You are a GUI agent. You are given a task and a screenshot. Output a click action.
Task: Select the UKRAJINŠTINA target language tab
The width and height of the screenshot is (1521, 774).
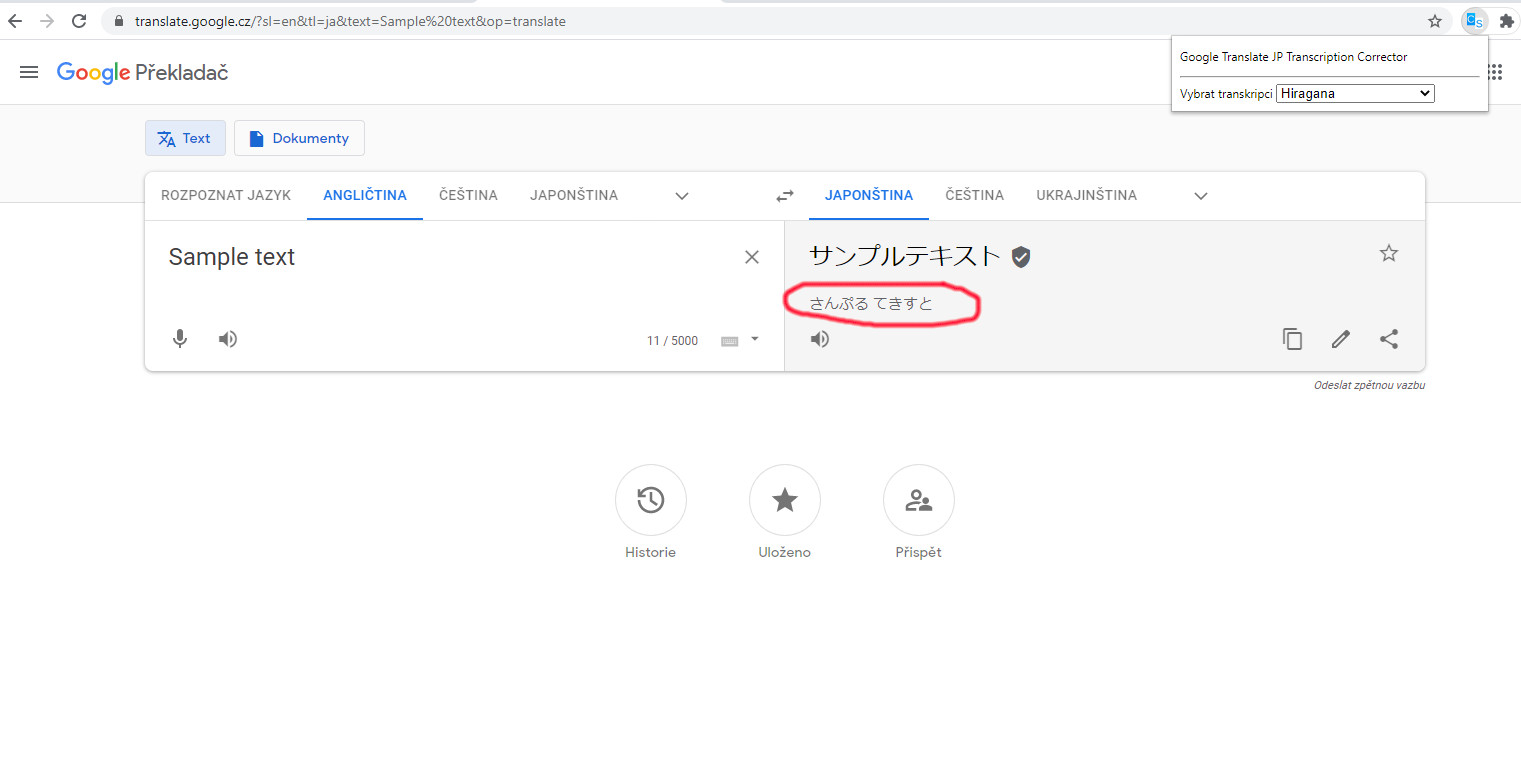pos(1087,196)
